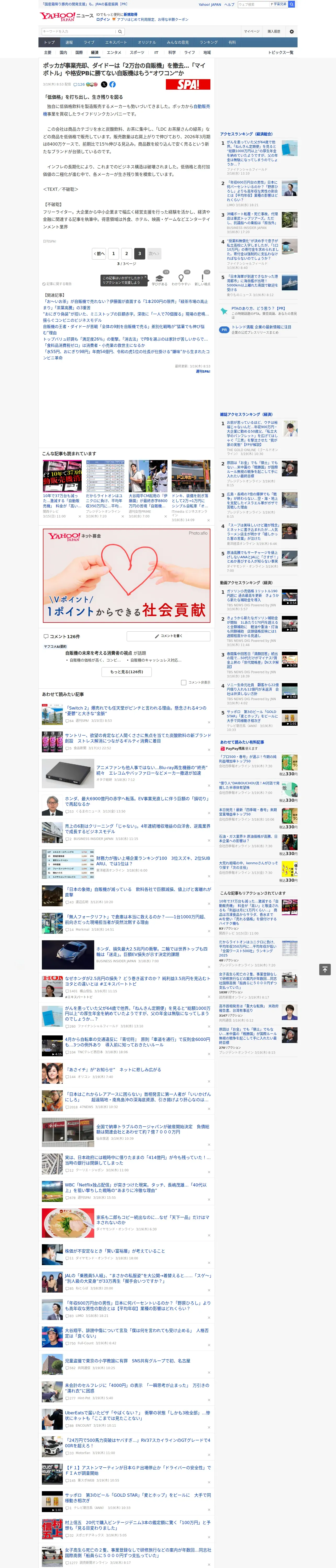This screenshot has height=1568, width=336.
Task: Select the 速報 tab
Action: [69, 43]
